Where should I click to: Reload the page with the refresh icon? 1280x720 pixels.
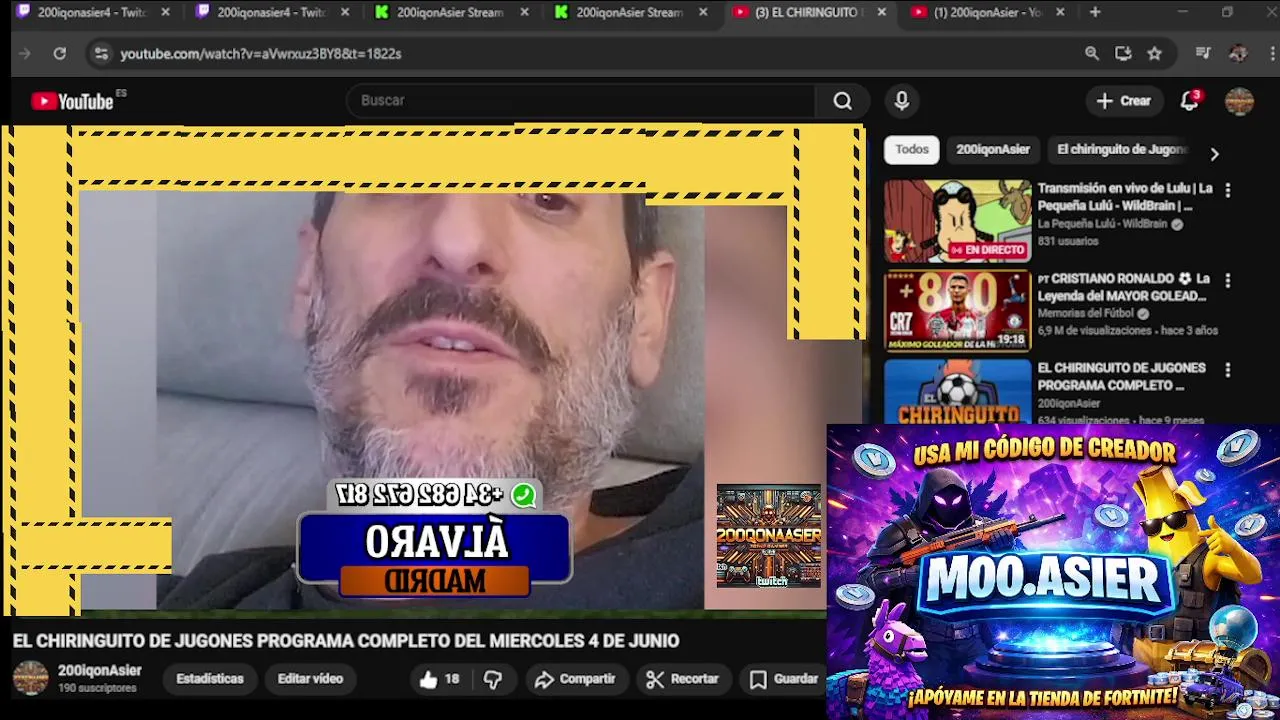click(x=60, y=54)
